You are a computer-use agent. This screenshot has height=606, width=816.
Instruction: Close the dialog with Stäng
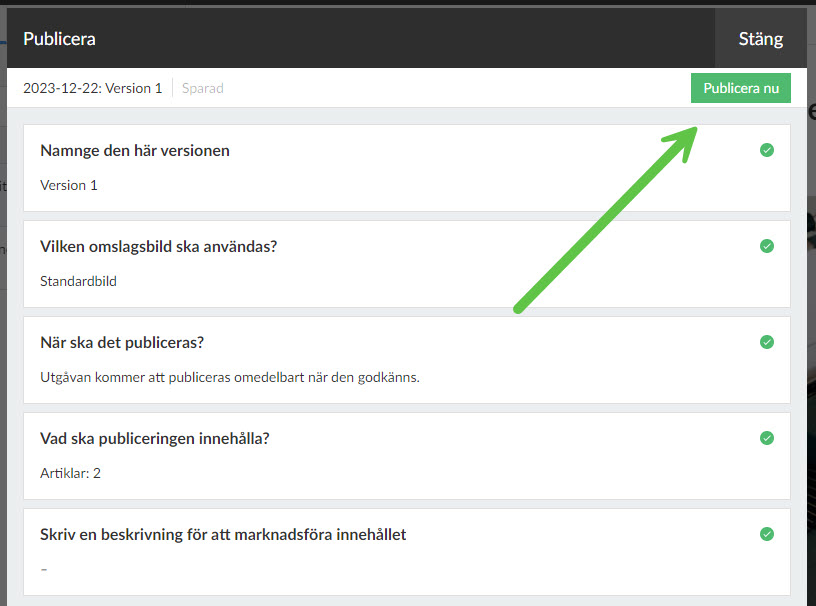pyautogui.click(x=760, y=39)
